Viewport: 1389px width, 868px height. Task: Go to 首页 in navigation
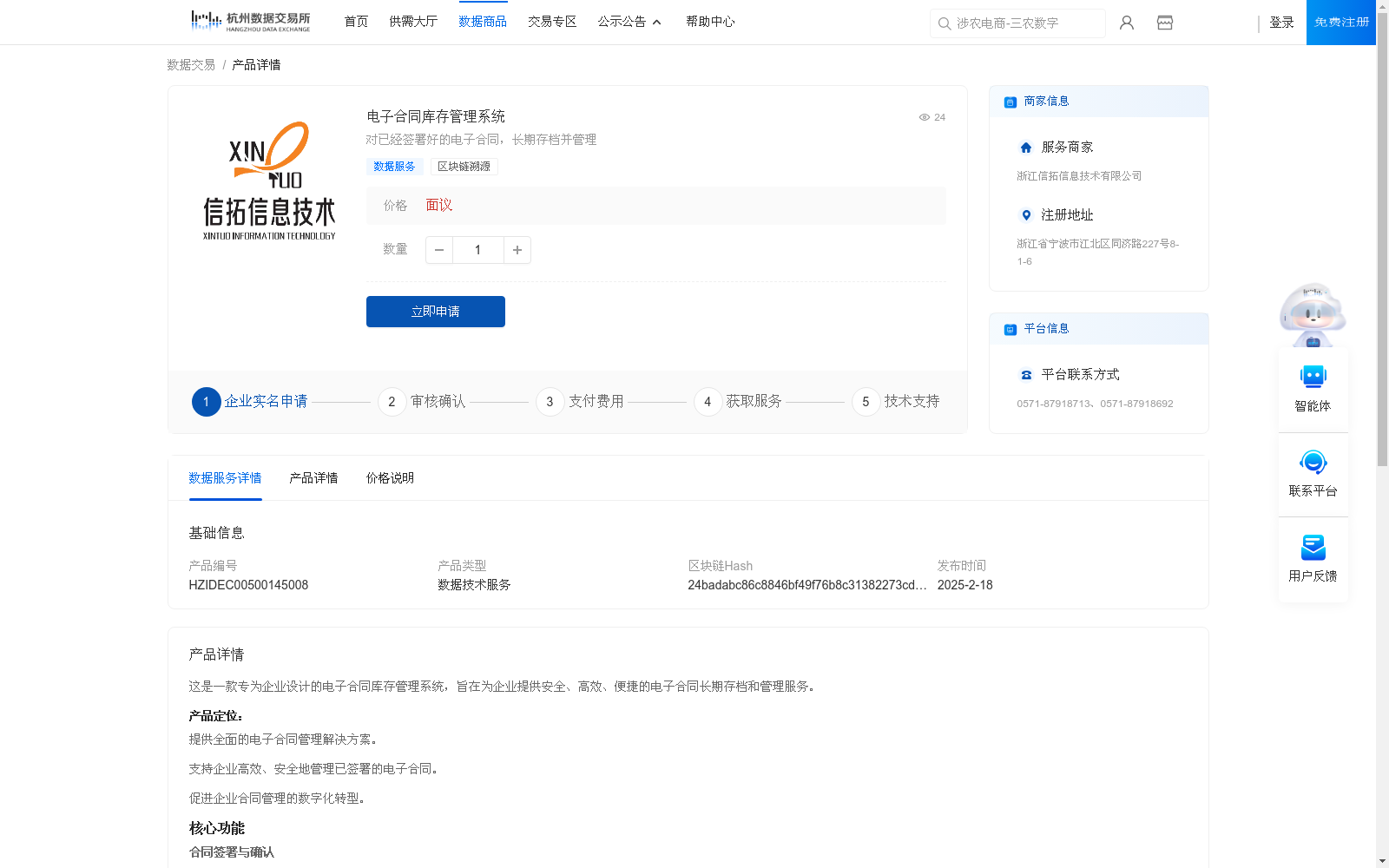tap(356, 22)
